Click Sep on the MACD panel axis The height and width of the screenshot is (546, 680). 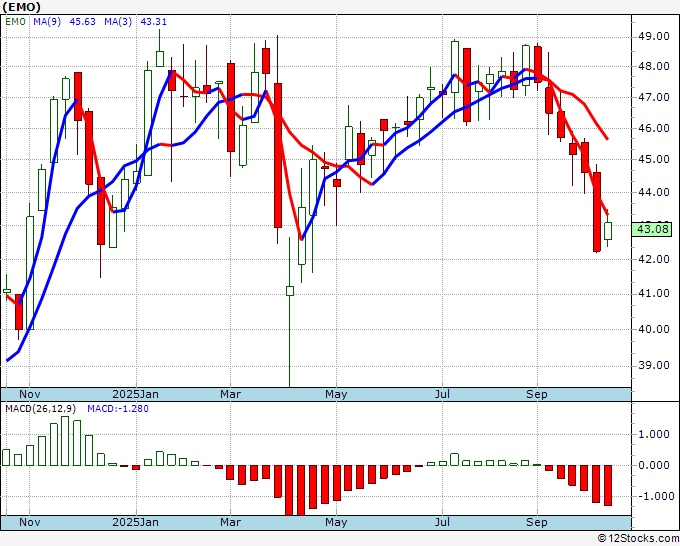(537, 522)
